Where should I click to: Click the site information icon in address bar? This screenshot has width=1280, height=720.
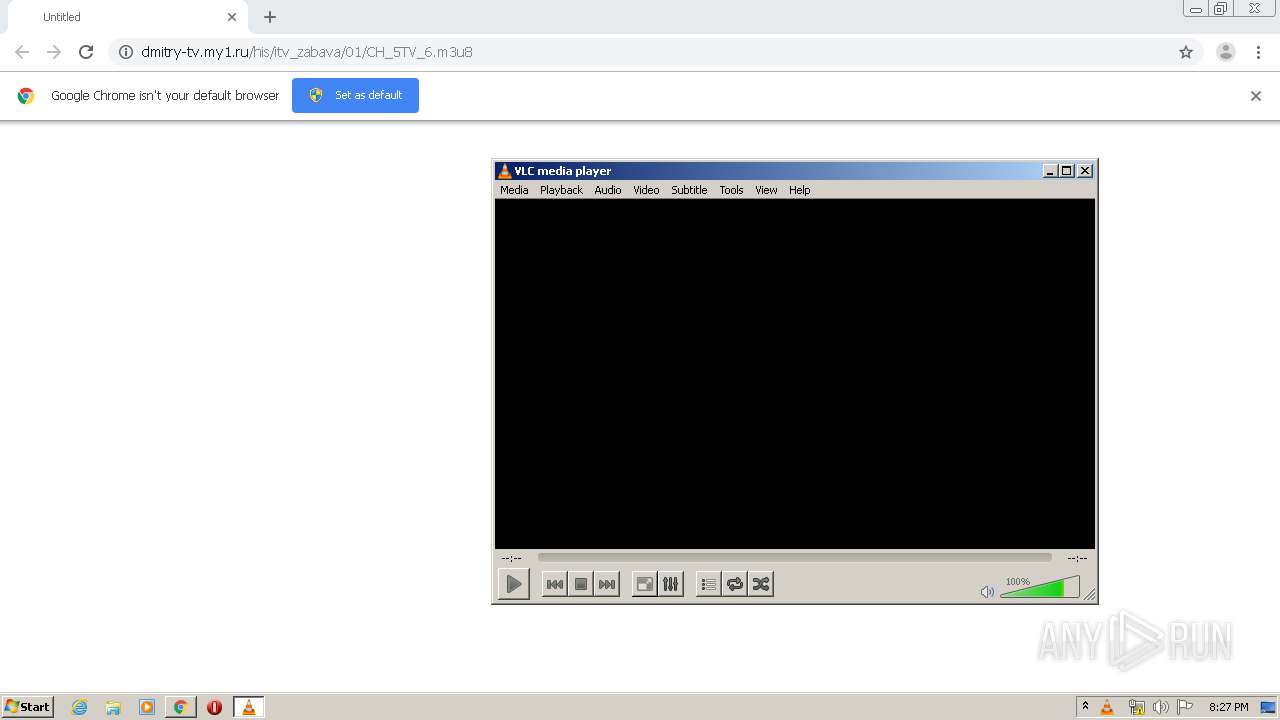(x=126, y=52)
